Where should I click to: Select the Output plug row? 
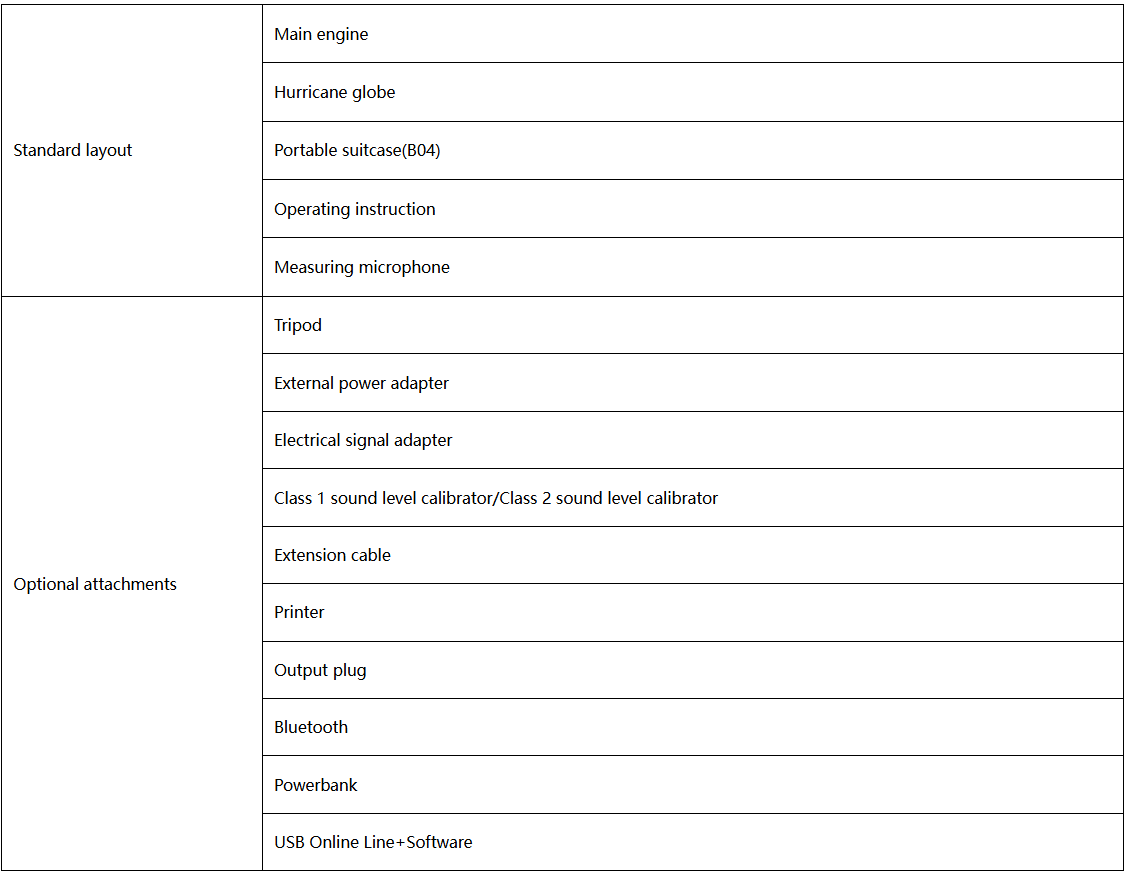693,670
